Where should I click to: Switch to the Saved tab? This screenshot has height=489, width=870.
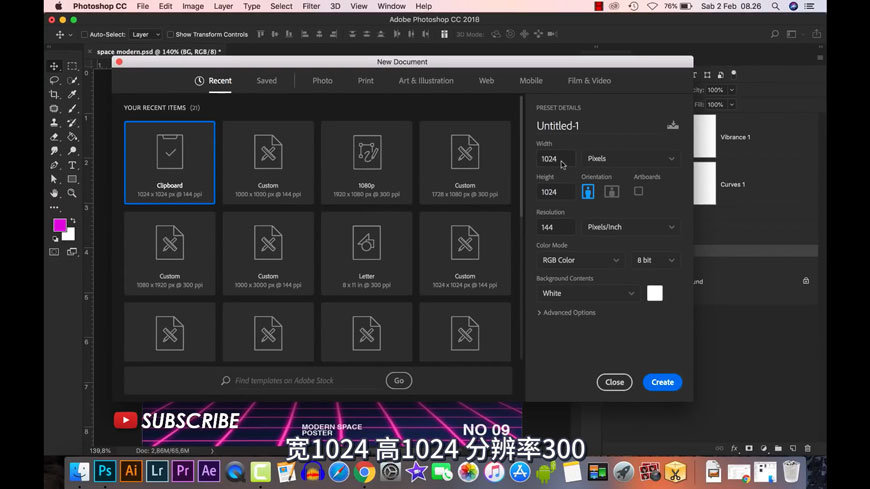(x=266, y=80)
